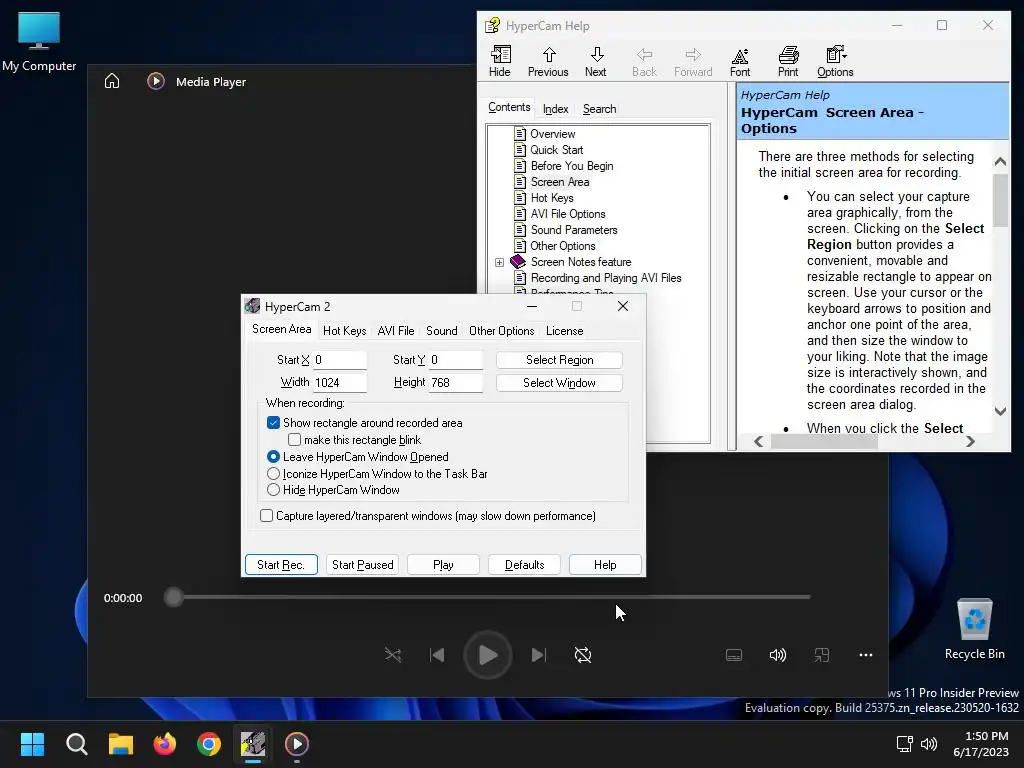
Task: Open the Index tab in HyperCam Help
Action: [556, 109]
